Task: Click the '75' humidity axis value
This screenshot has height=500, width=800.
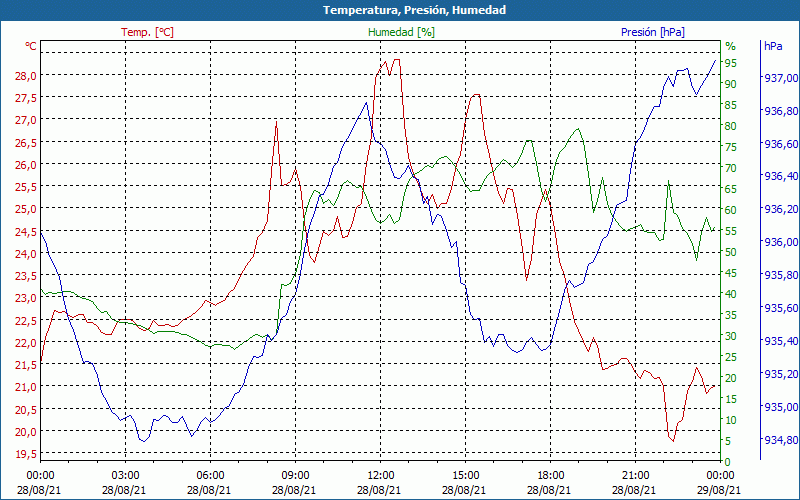Action: click(x=731, y=147)
